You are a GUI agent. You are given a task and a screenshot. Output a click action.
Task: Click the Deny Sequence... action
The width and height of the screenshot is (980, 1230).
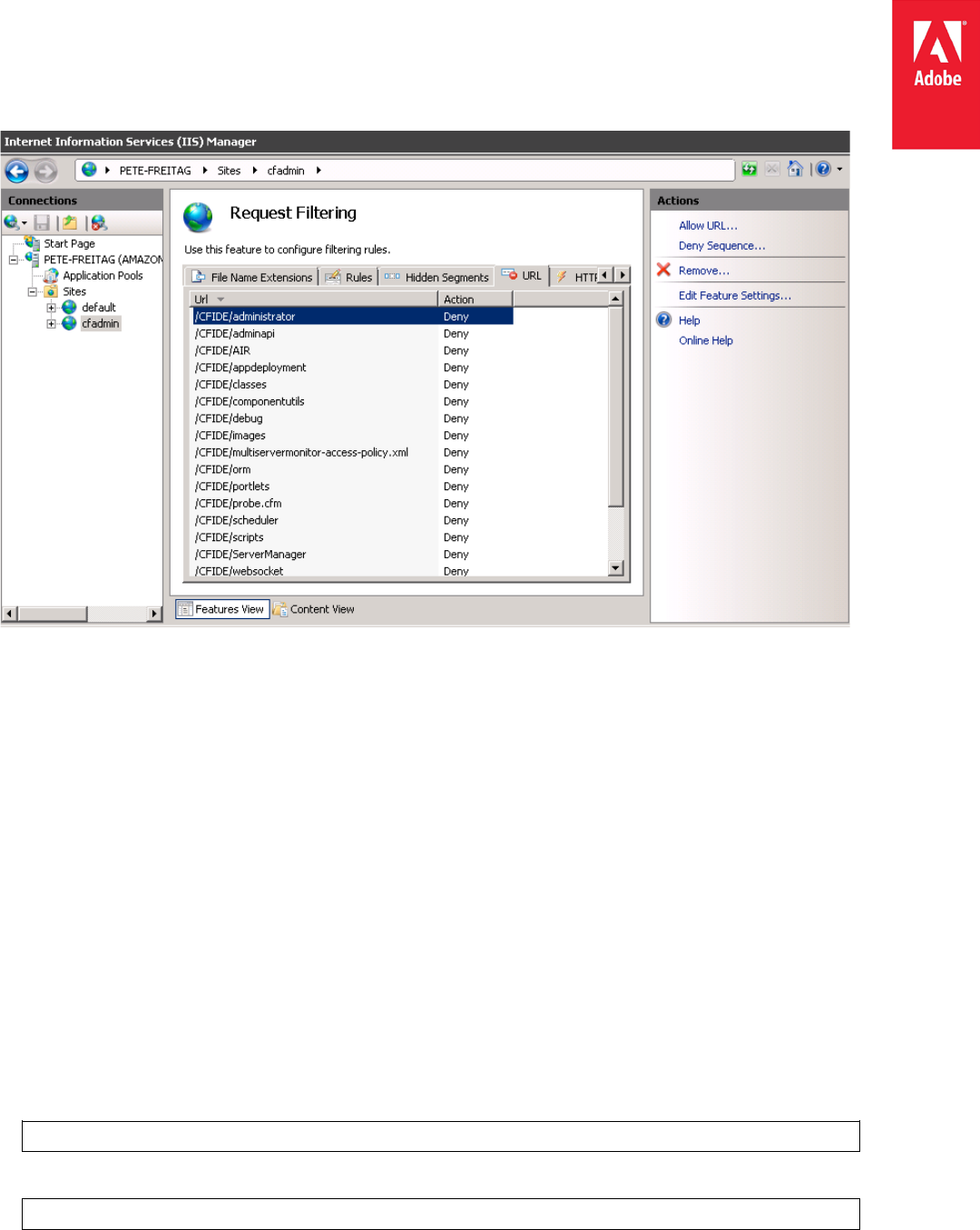click(721, 246)
